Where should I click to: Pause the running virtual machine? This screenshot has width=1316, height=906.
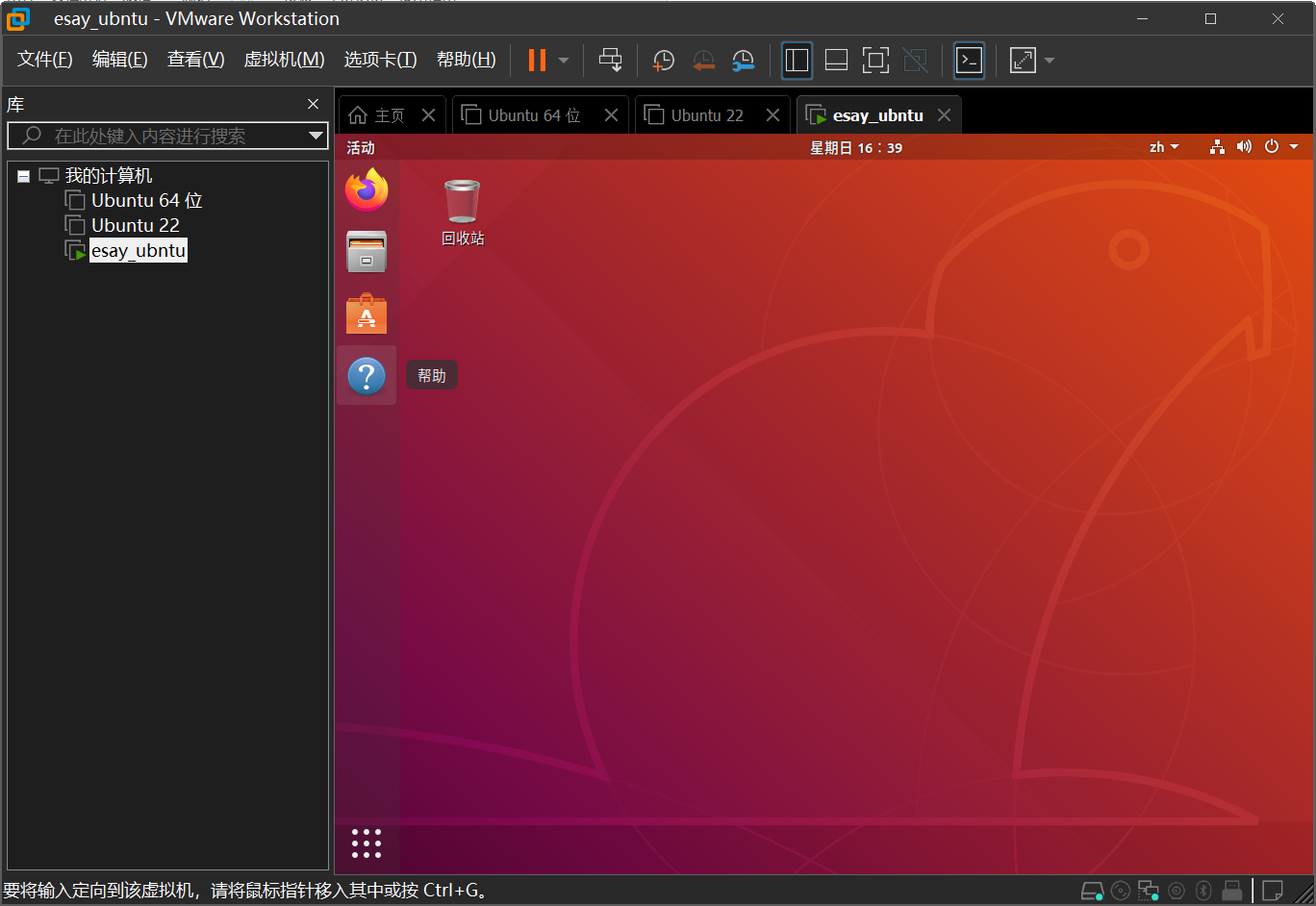click(537, 61)
